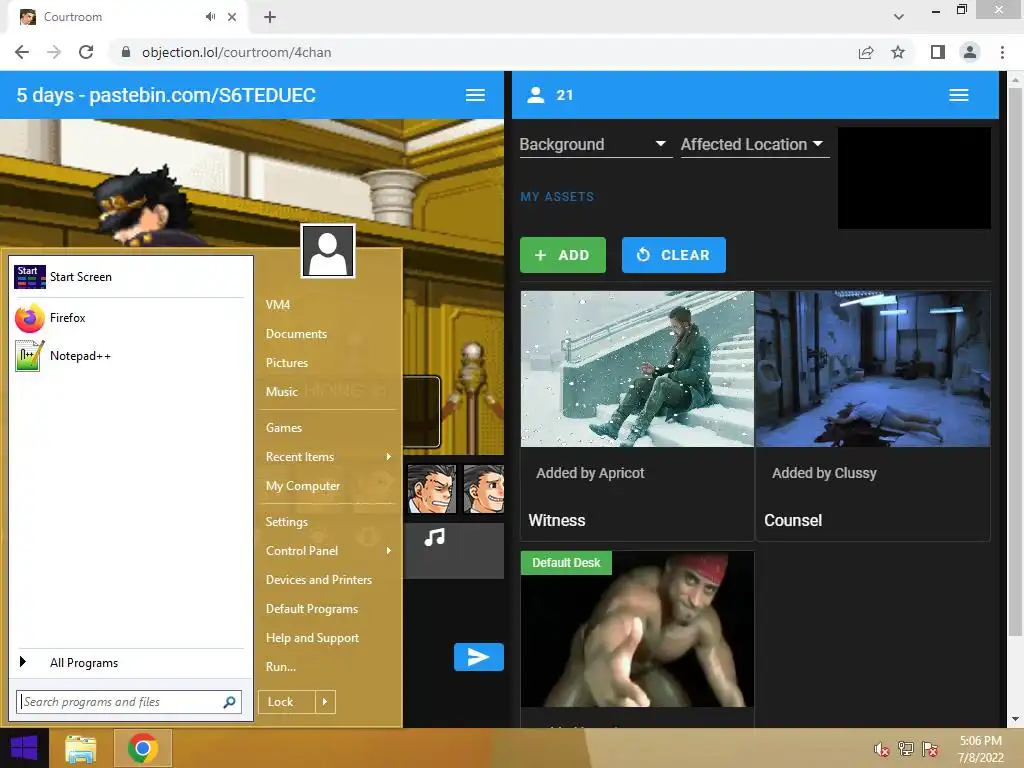The height and width of the screenshot is (768, 1024).
Task: Open Music from the start menu
Action: click(x=281, y=392)
